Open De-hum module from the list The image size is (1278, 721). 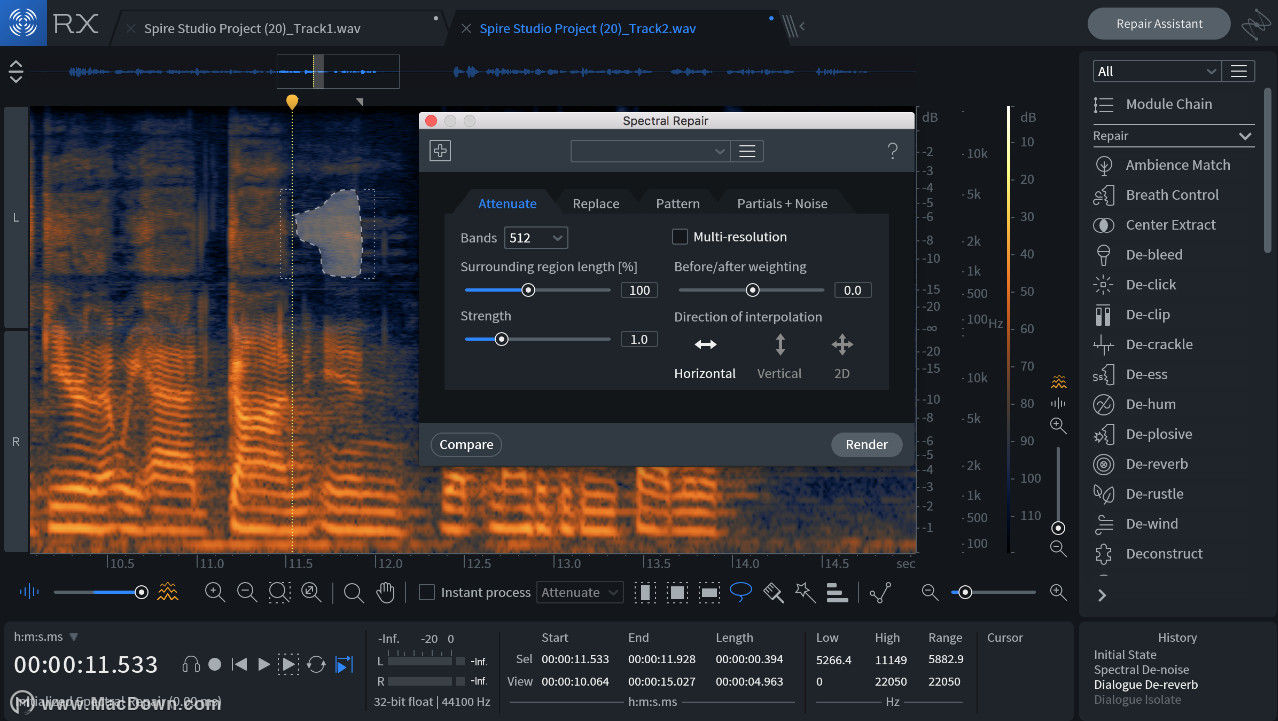(x=1150, y=404)
